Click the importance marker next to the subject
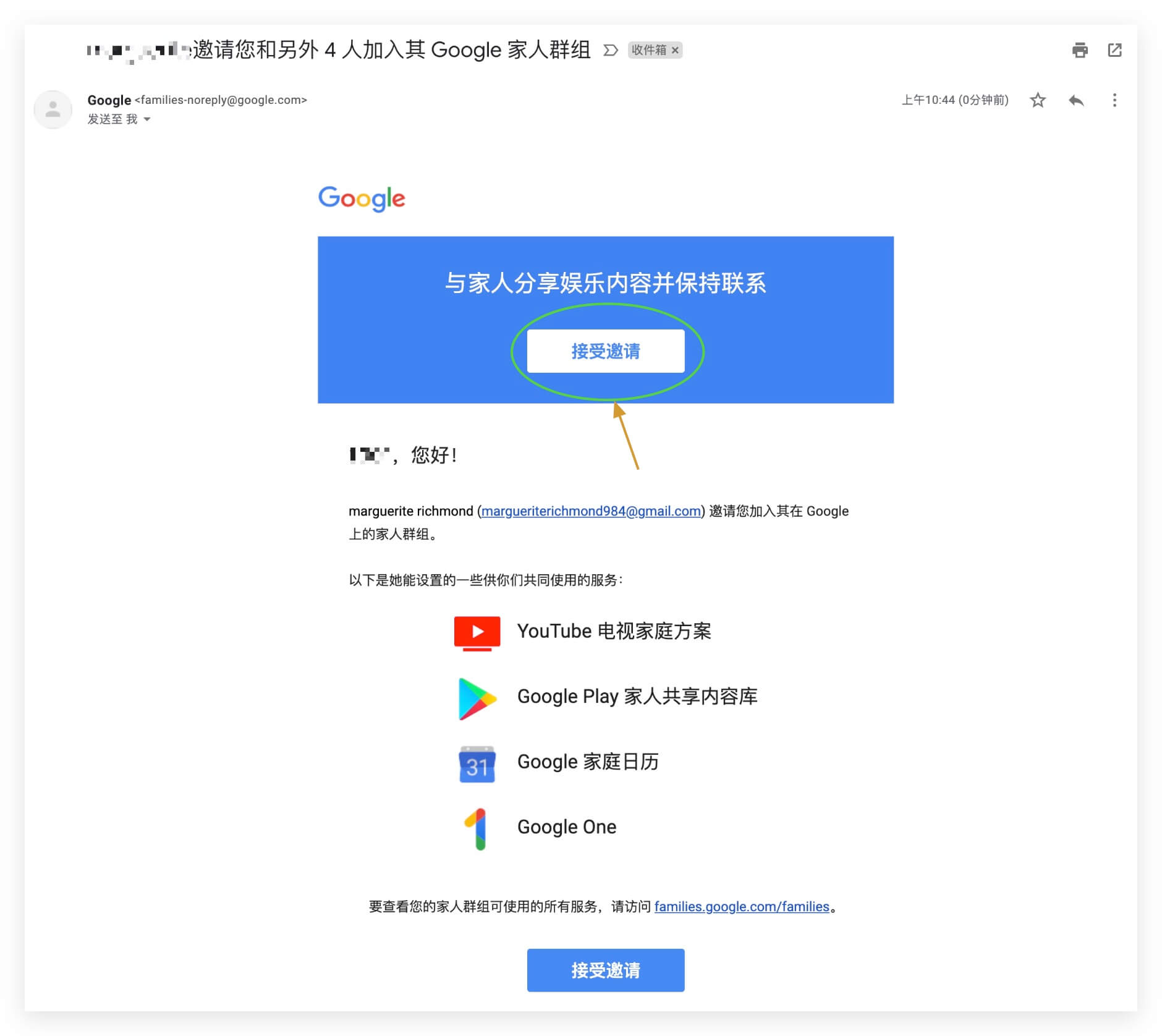 tap(610, 50)
